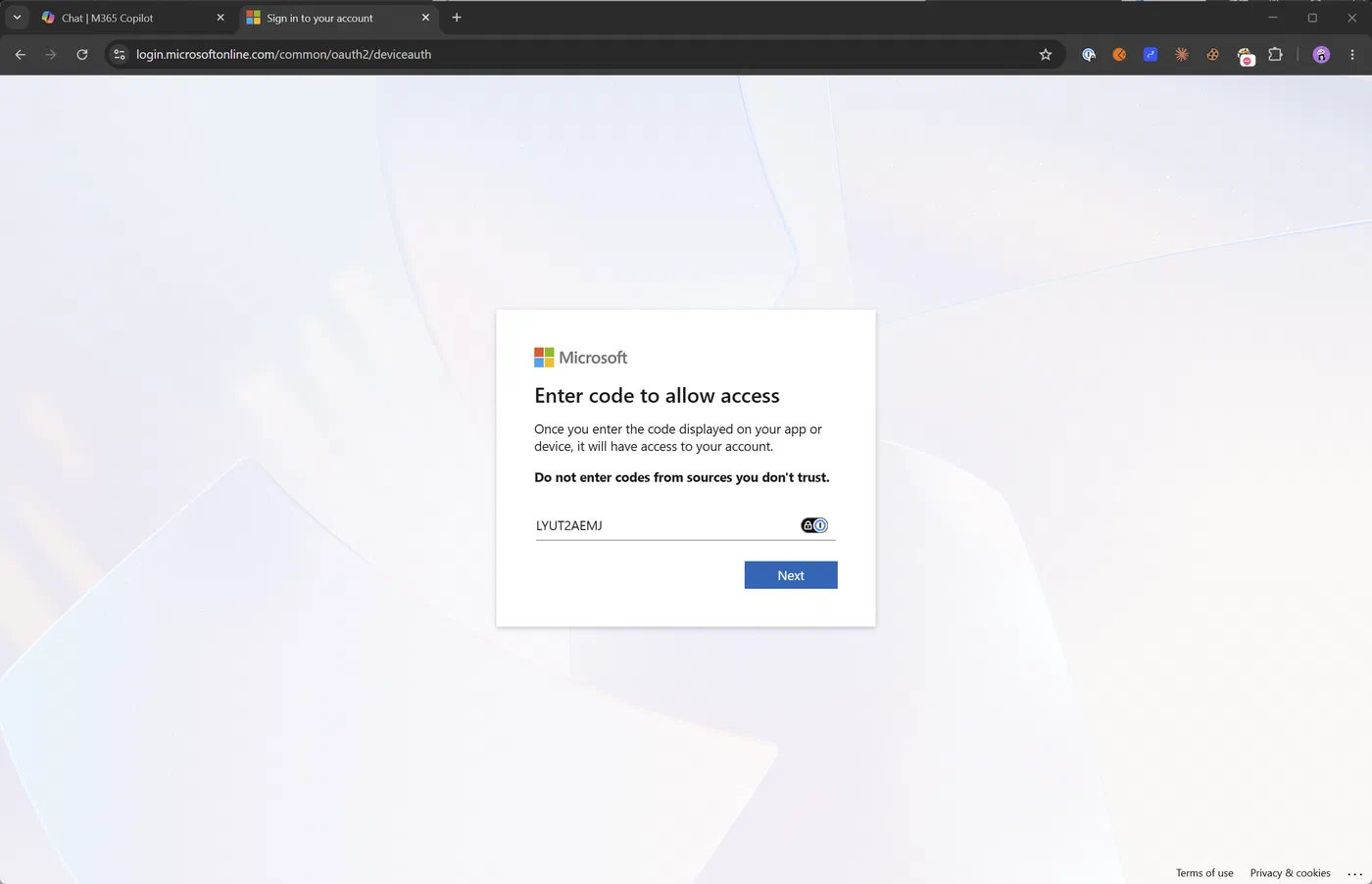View site information icon in address bar
The image size is (1372, 884).
click(120, 55)
